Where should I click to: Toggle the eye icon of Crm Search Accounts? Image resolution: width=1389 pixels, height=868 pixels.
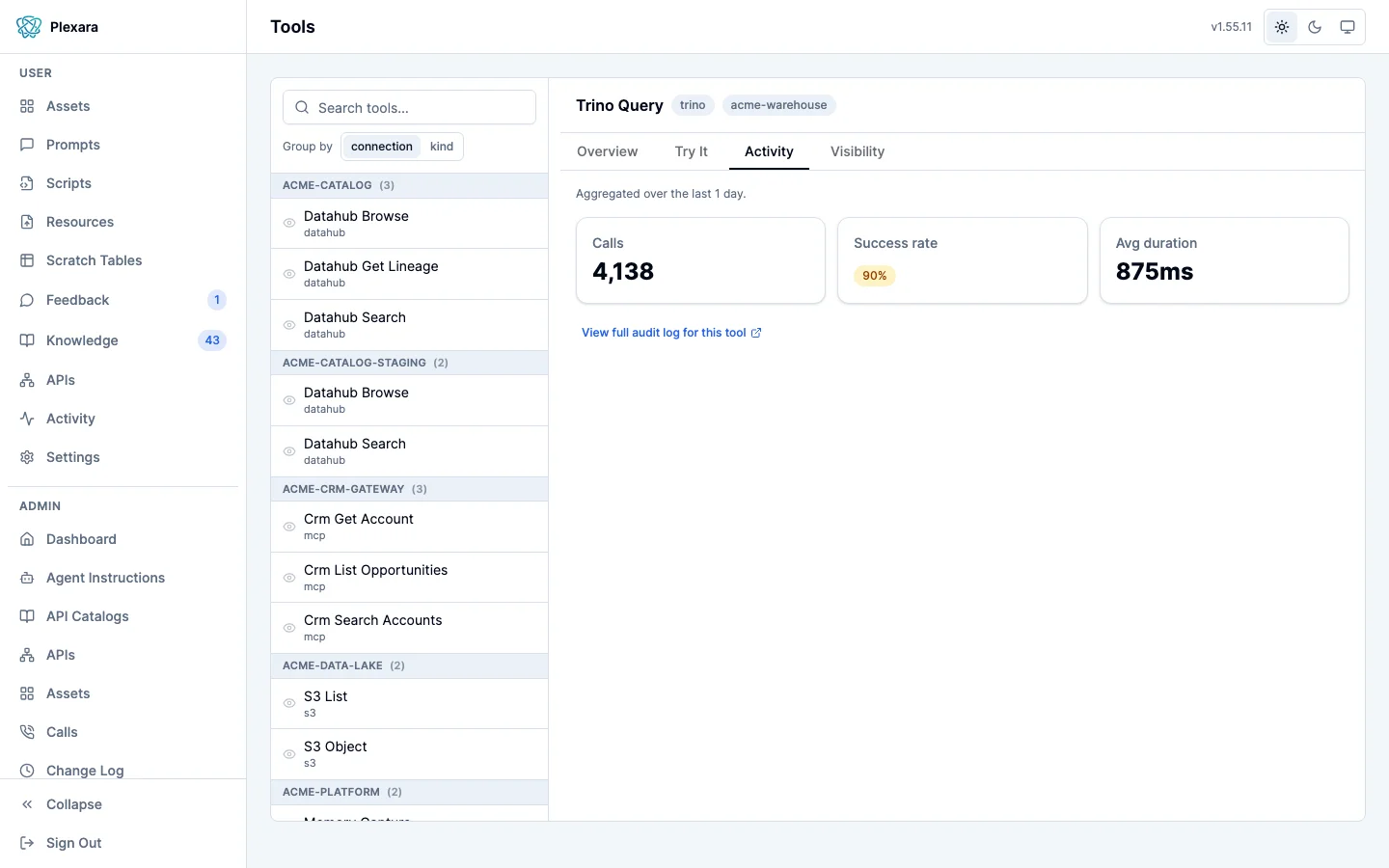pos(289,628)
